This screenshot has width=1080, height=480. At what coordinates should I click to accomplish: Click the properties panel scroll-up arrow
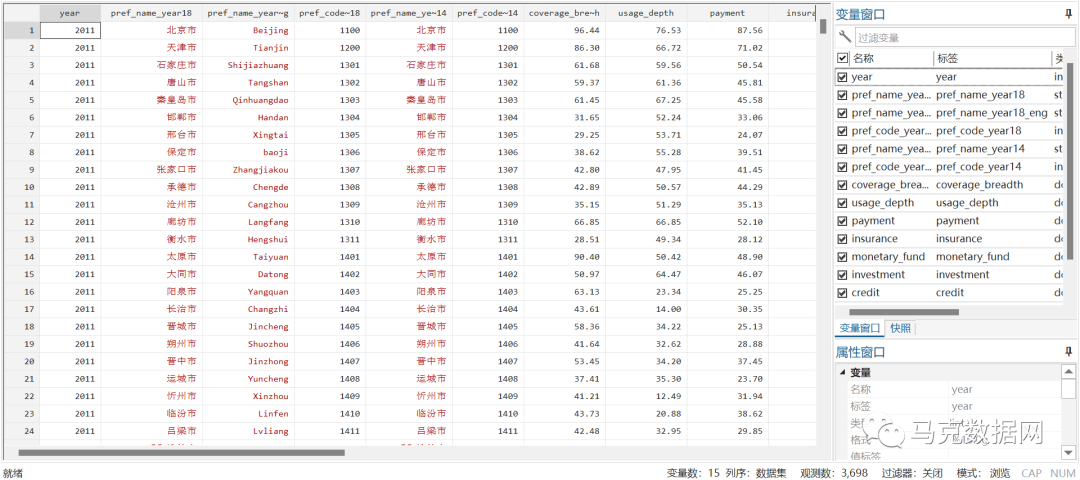[1068, 371]
